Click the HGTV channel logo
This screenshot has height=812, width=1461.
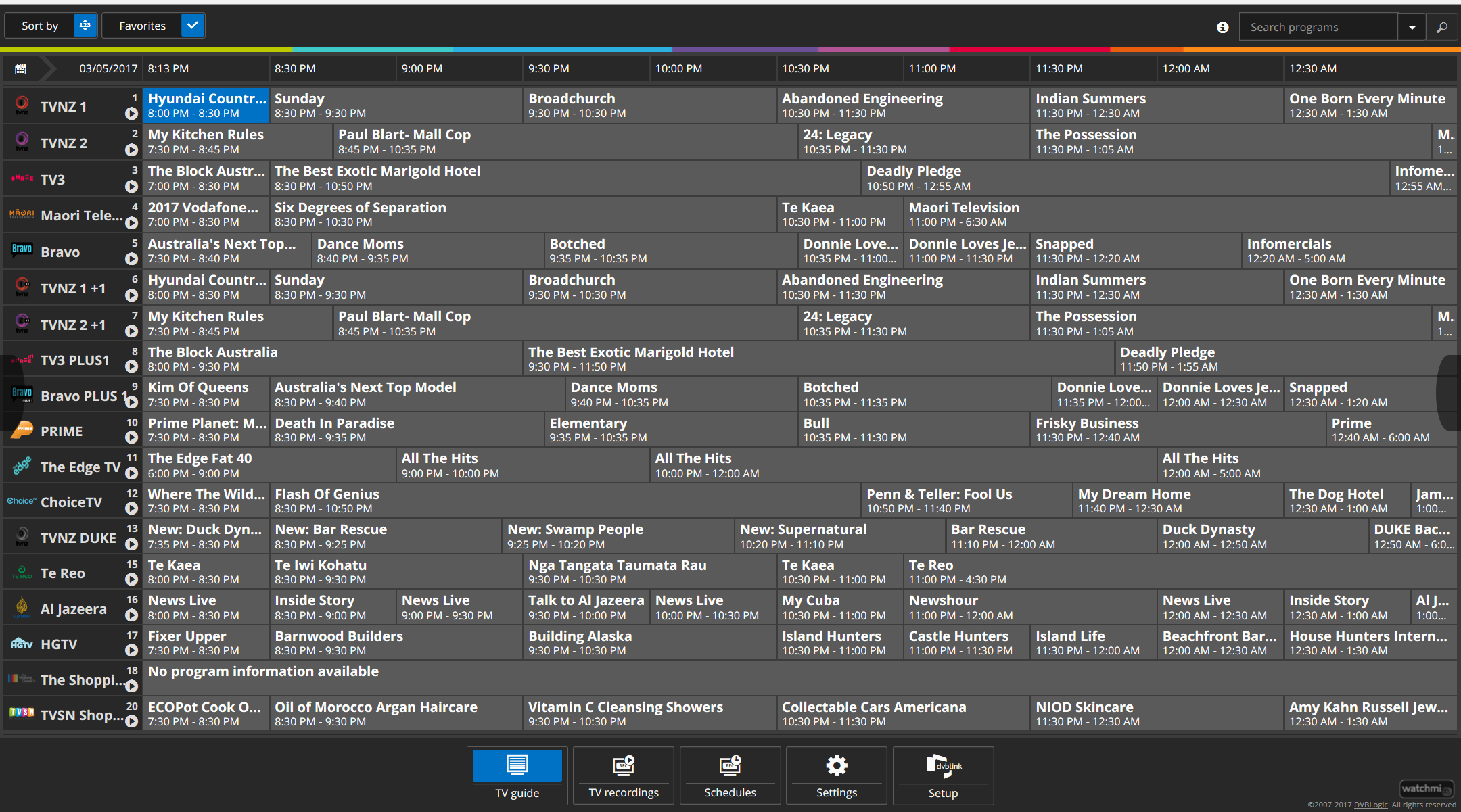(x=22, y=644)
